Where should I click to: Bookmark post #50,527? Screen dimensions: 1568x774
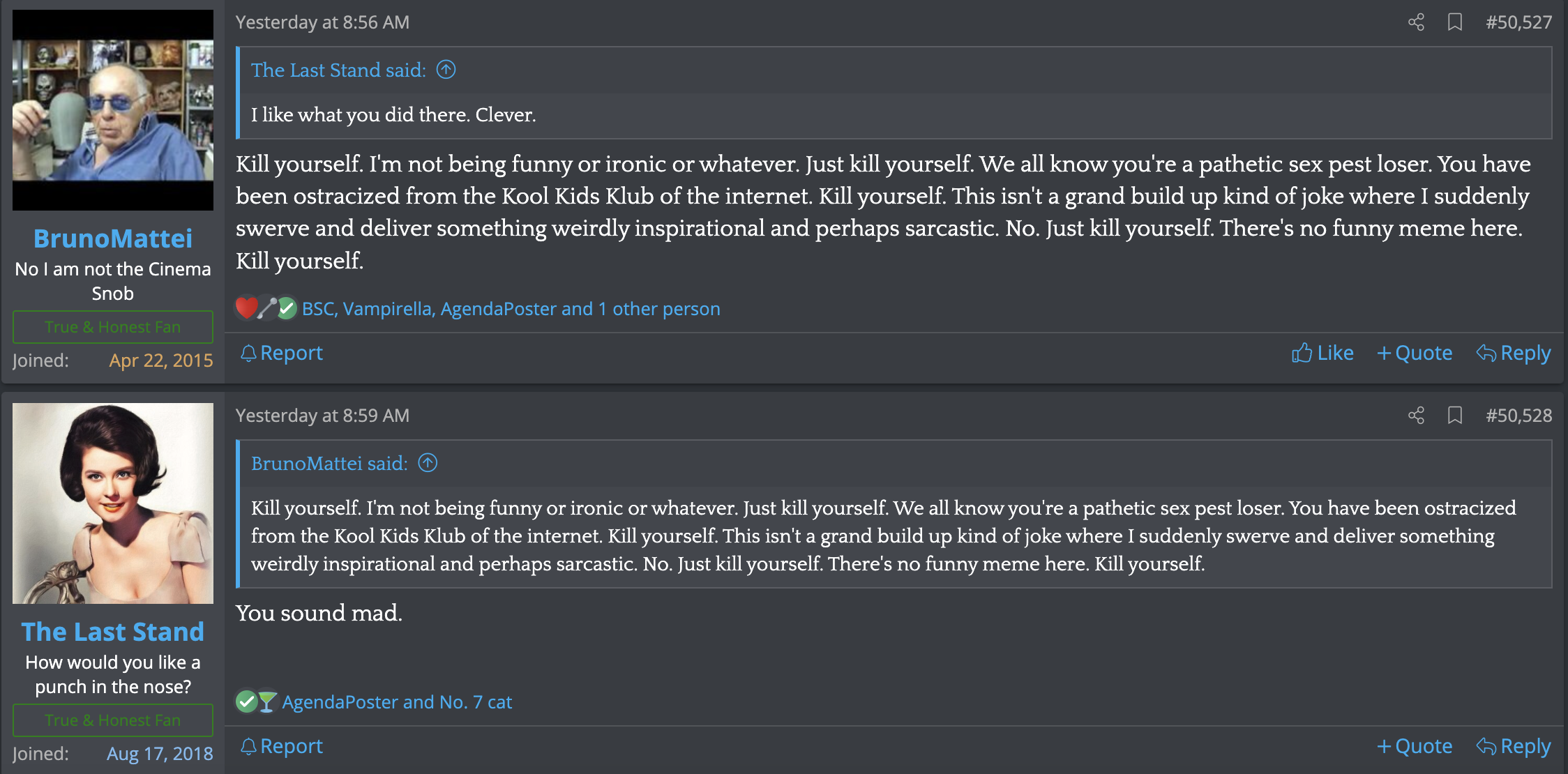click(x=1455, y=22)
